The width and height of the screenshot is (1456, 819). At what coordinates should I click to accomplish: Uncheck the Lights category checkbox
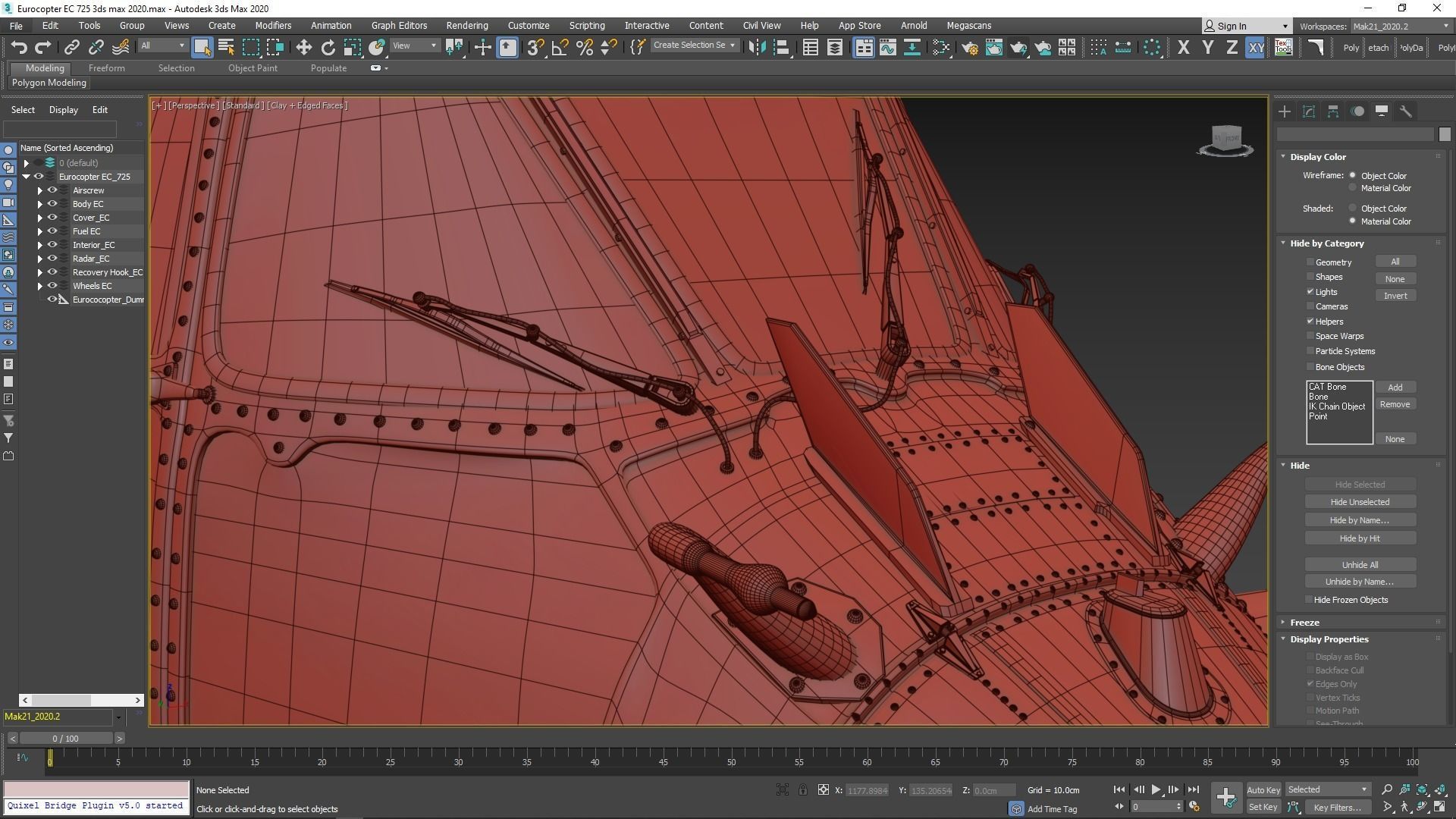click(x=1310, y=291)
